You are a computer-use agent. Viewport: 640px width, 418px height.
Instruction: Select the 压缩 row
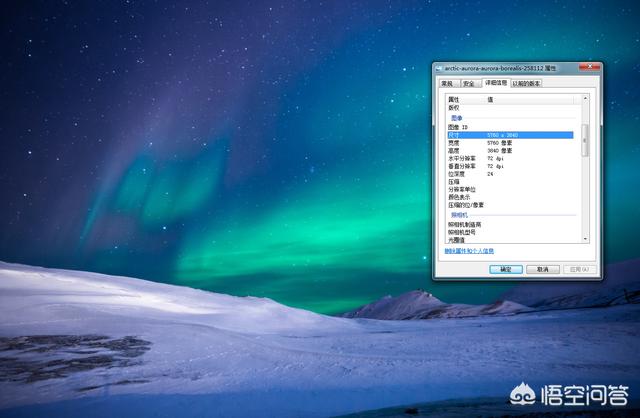point(510,182)
